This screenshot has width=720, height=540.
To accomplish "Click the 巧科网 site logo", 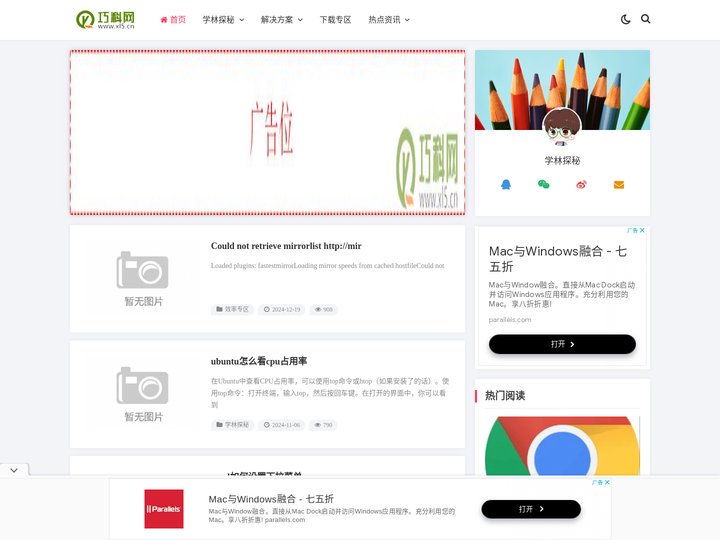I will pos(106,20).
